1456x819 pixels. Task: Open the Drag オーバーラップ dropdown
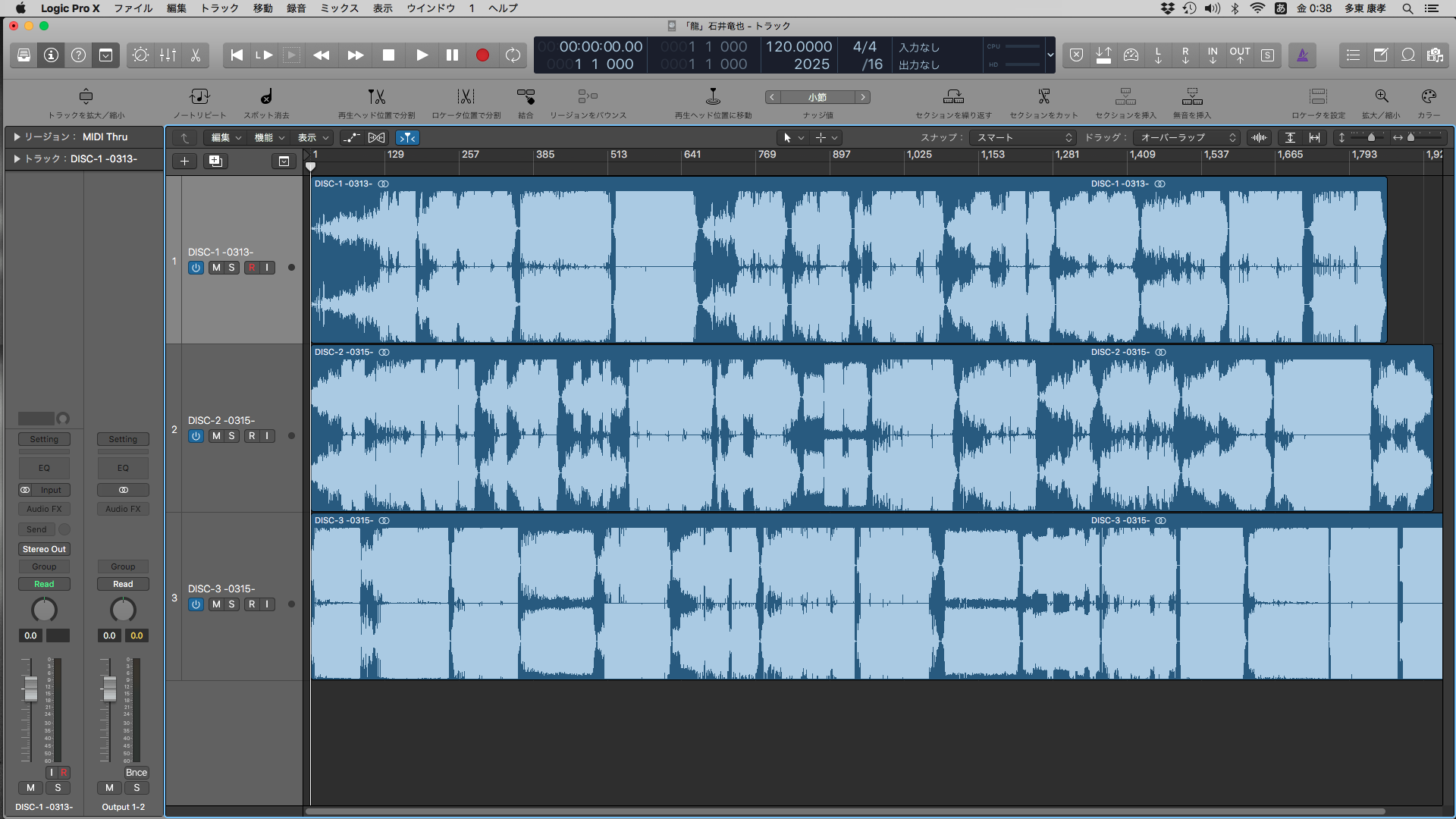click(1188, 137)
